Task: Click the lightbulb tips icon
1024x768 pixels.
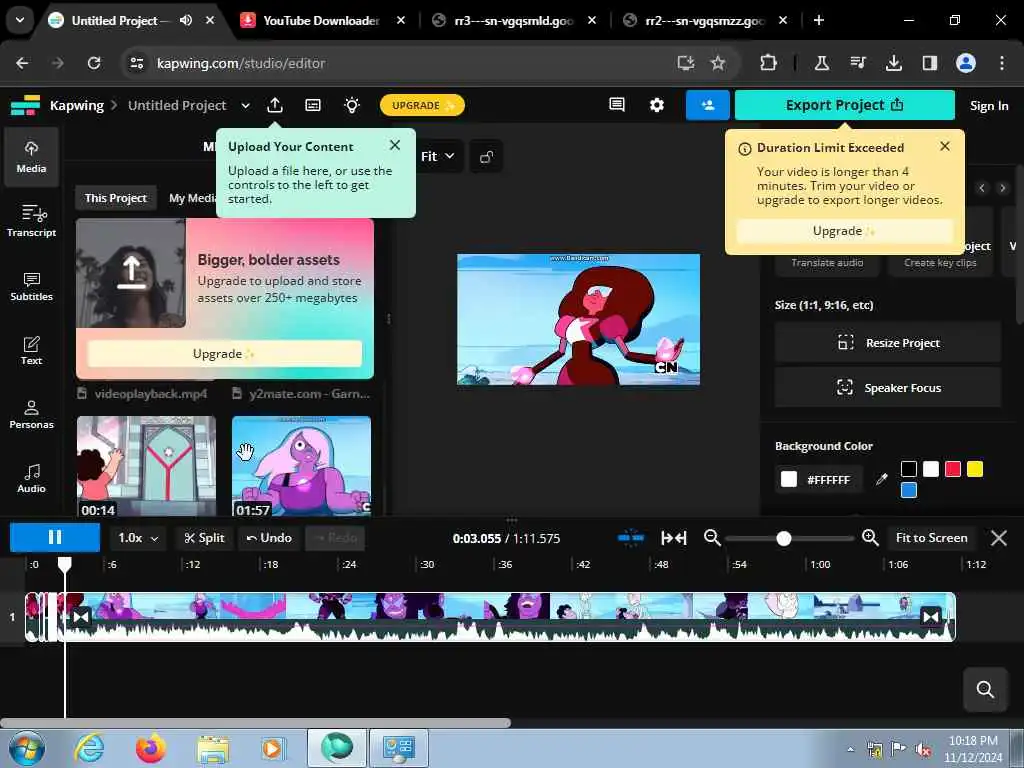Action: (x=352, y=105)
